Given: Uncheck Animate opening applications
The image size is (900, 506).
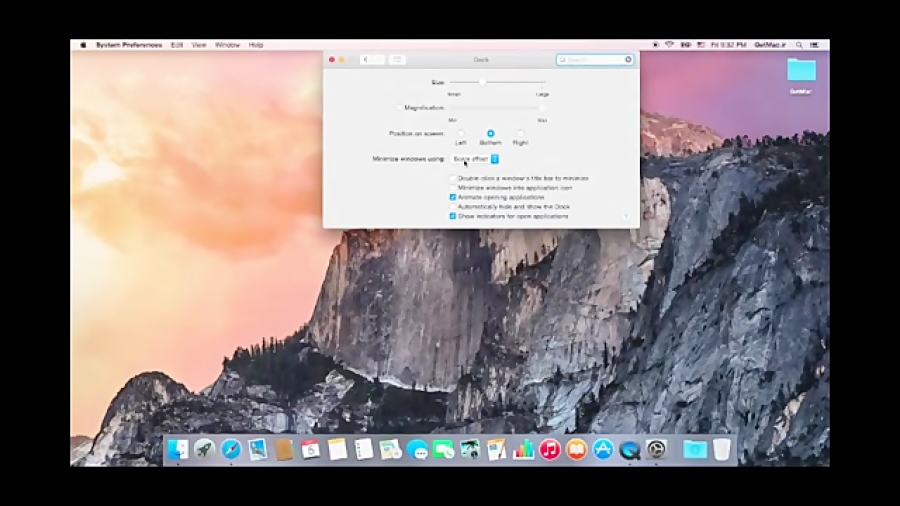Looking at the screenshot, I should [x=453, y=197].
